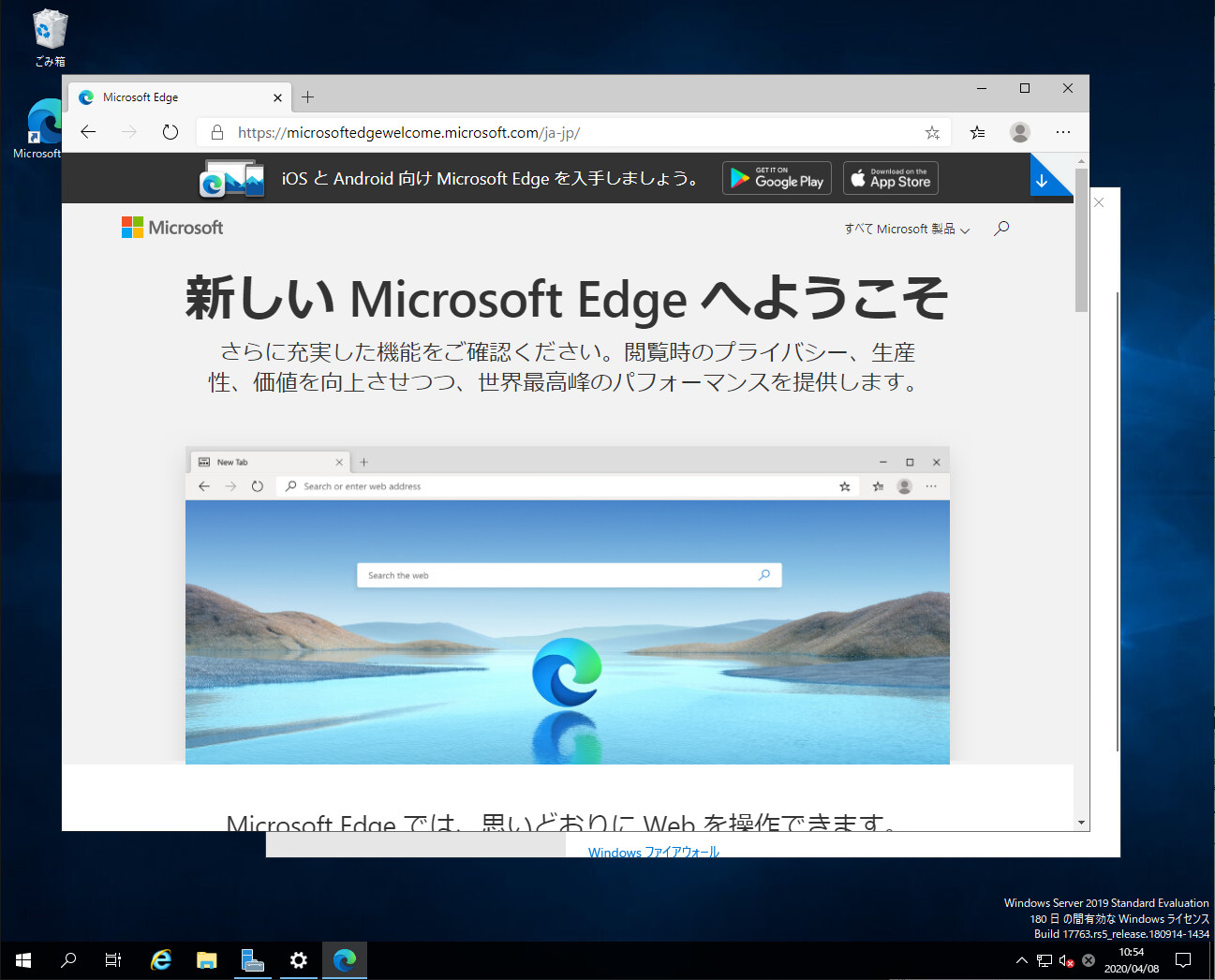Switch to Server Manager in the taskbar
The height and width of the screenshot is (980, 1215).
[x=253, y=960]
